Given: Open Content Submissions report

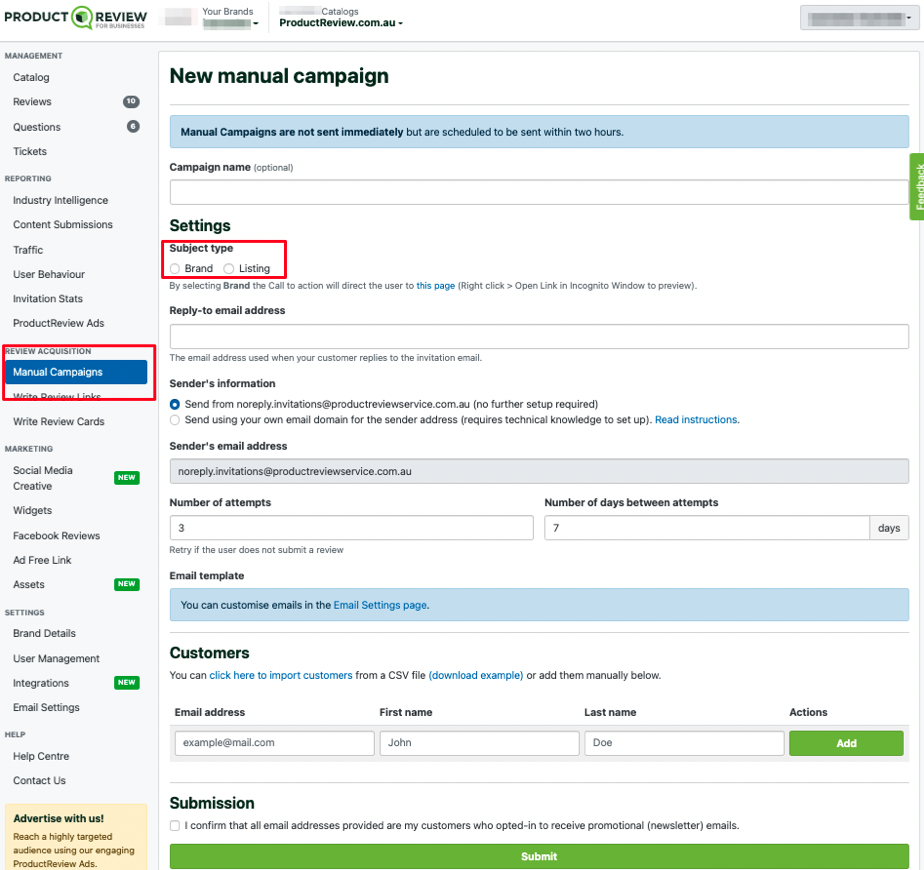Looking at the screenshot, I should point(63,225).
